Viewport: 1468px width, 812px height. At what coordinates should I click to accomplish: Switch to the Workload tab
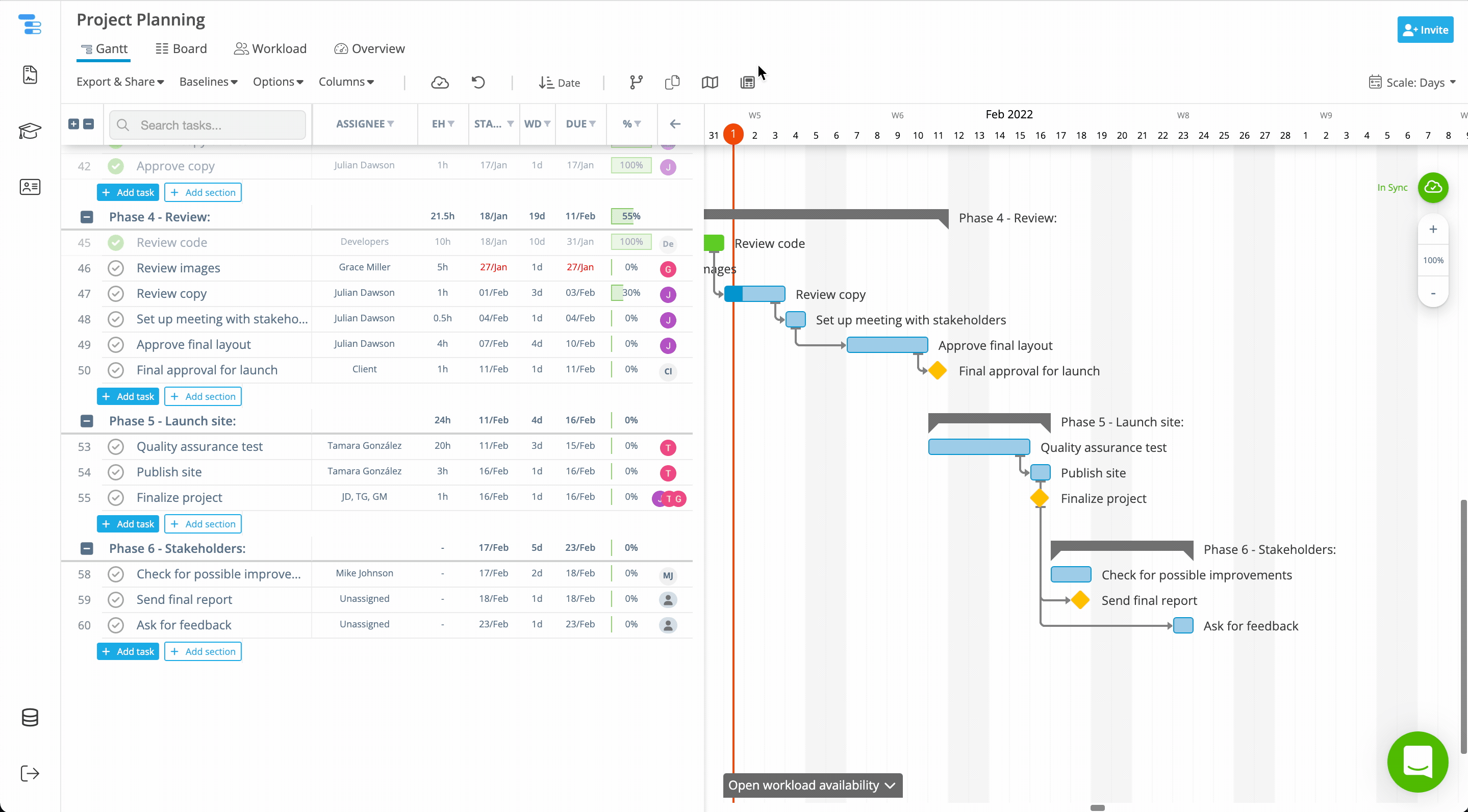click(x=271, y=48)
